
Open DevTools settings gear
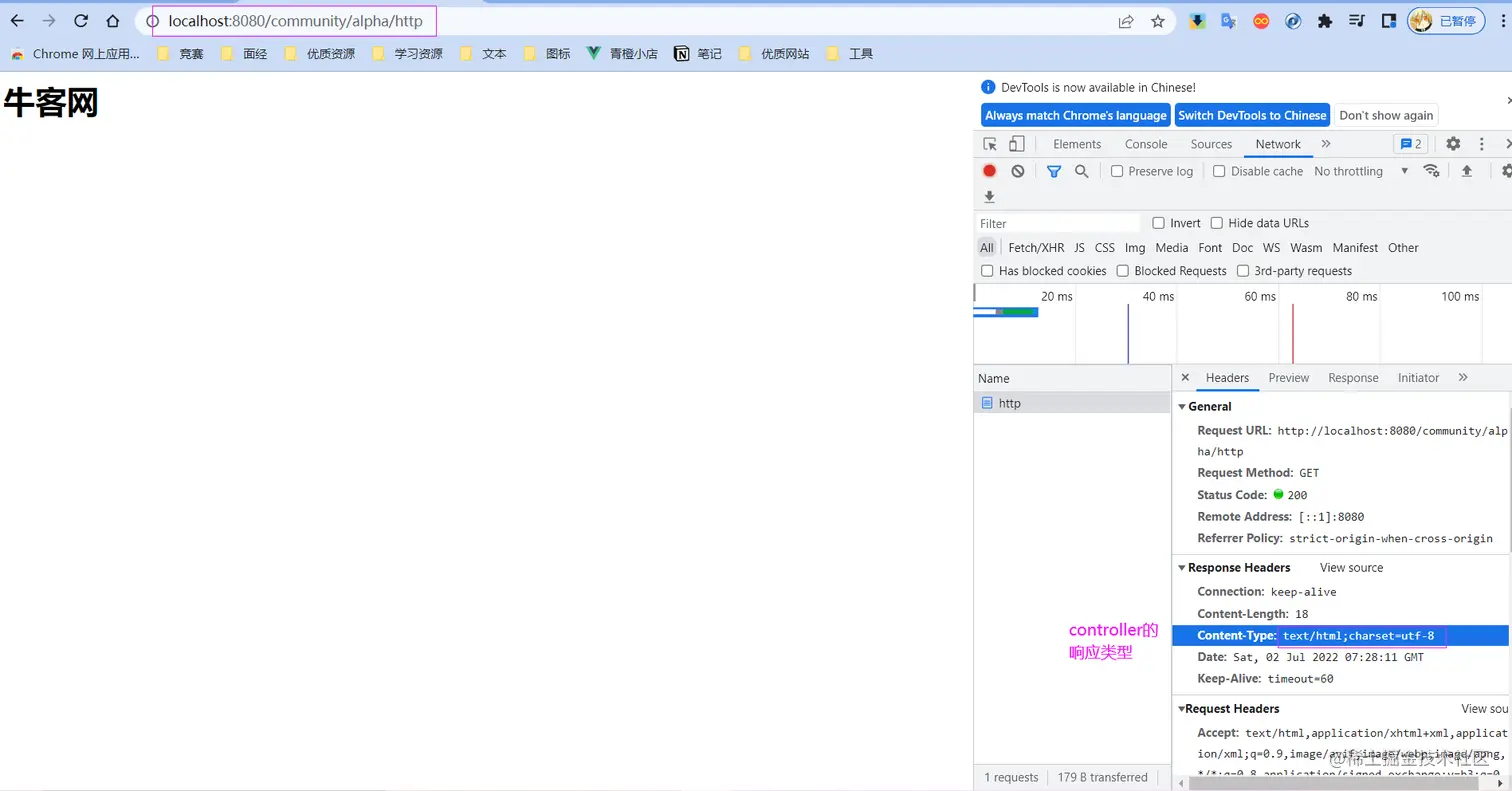[x=1453, y=144]
